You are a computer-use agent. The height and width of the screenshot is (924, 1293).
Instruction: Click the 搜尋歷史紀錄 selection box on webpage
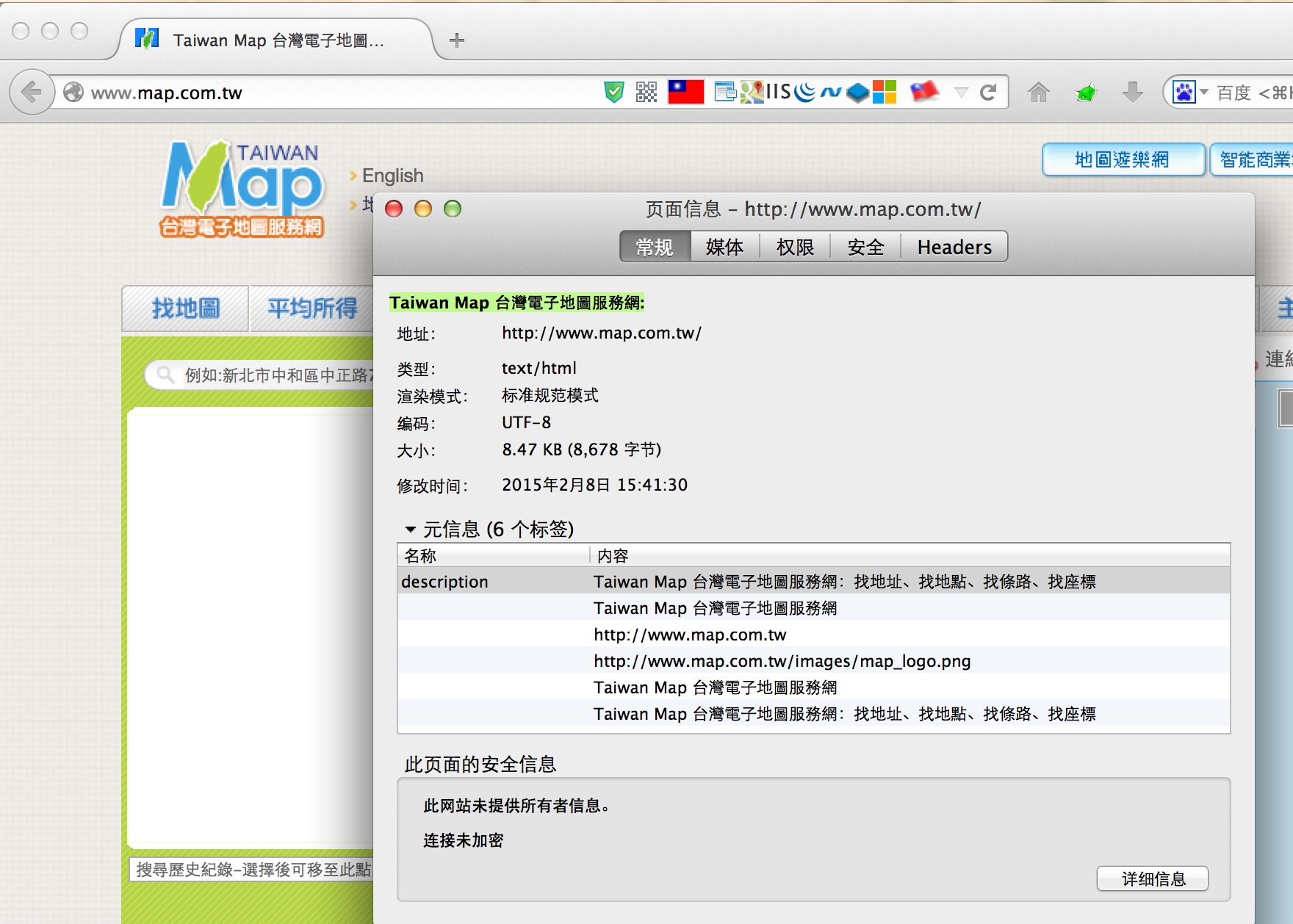251,870
